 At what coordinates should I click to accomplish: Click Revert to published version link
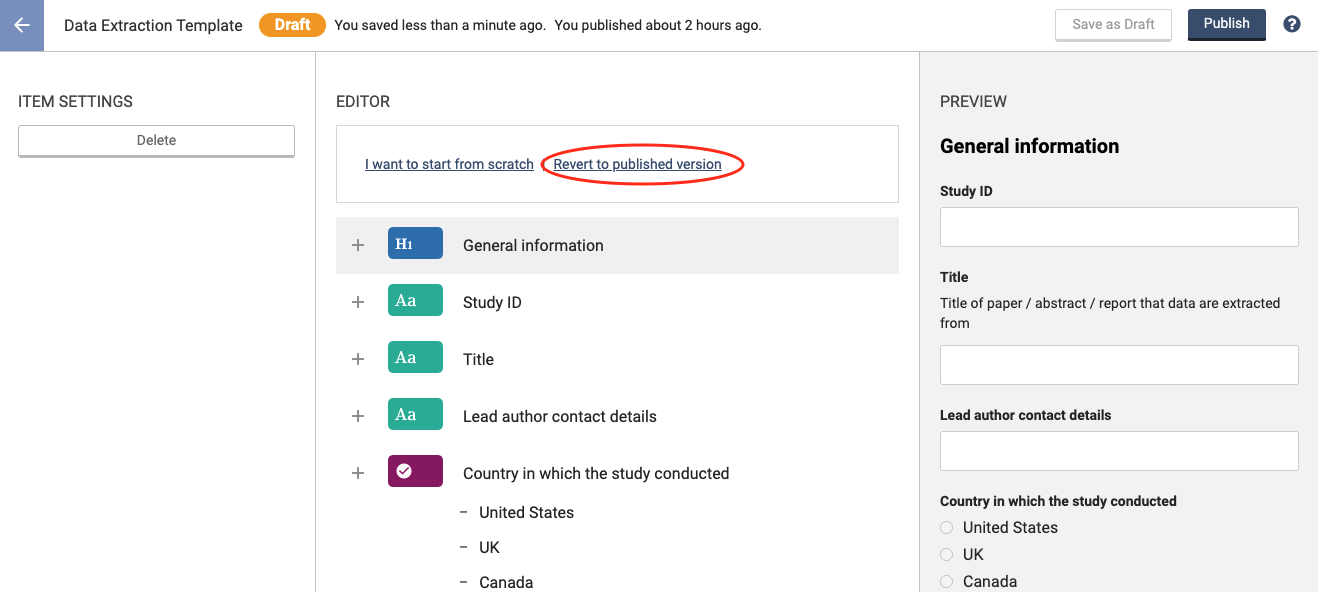pyautogui.click(x=637, y=164)
